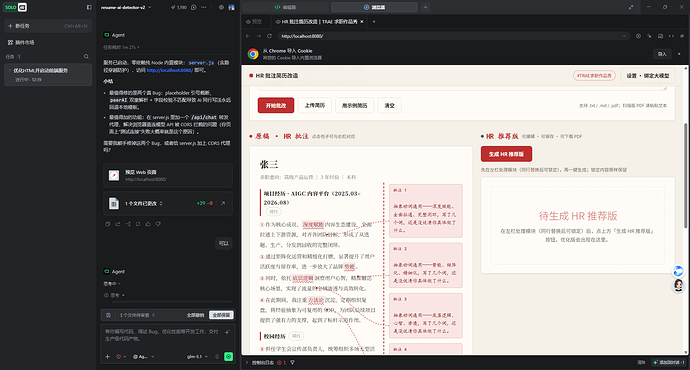Click the #TRAE求职作品秀 tag
690x370 pixels.
[x=594, y=76]
